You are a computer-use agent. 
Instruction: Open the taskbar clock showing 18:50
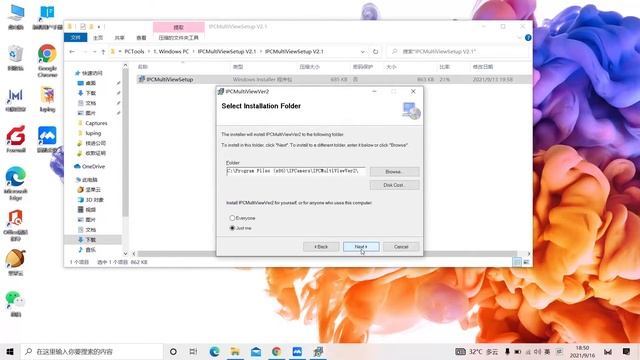pos(582,351)
